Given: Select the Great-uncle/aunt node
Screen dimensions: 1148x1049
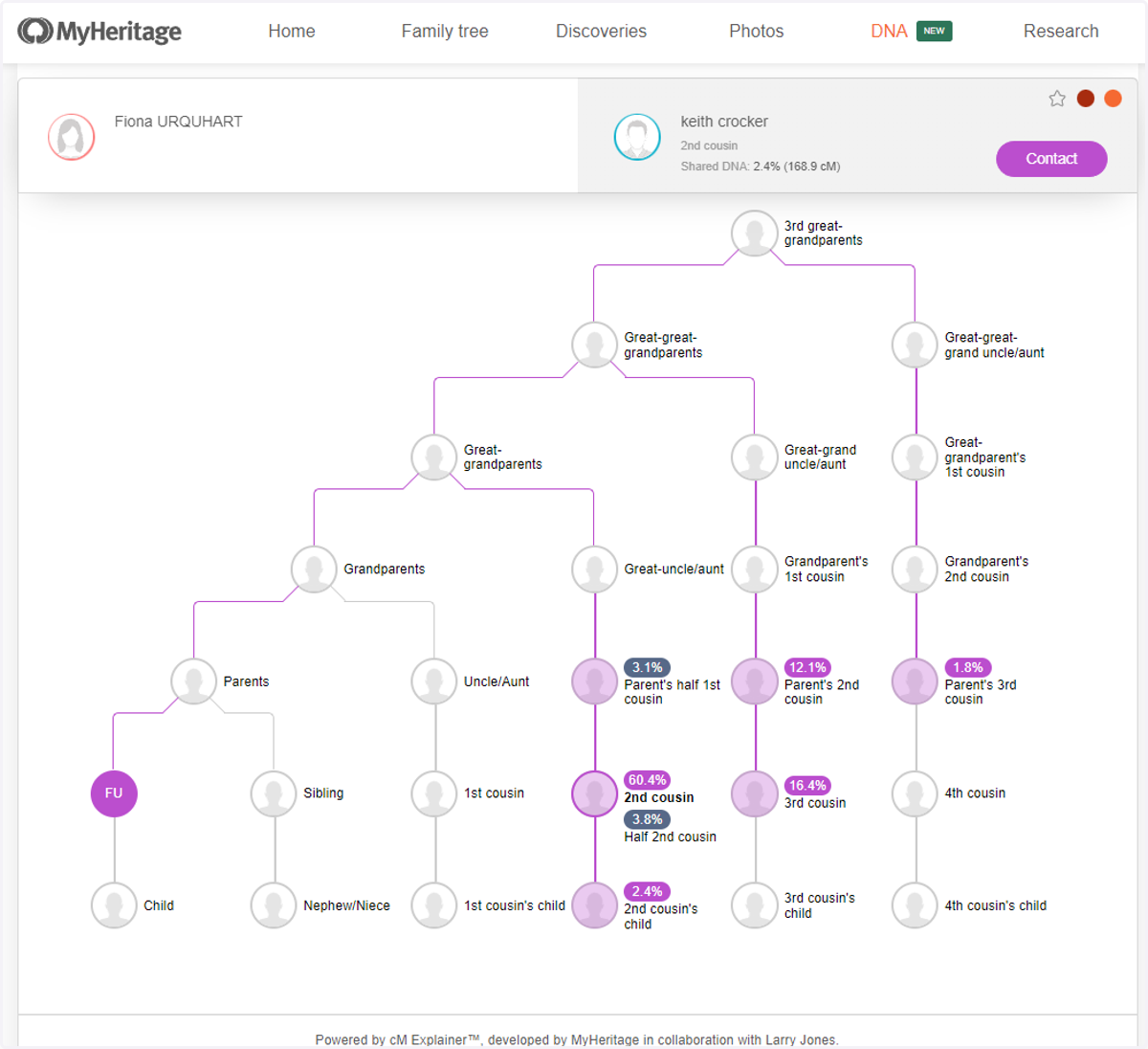Looking at the screenshot, I should 595,569.
